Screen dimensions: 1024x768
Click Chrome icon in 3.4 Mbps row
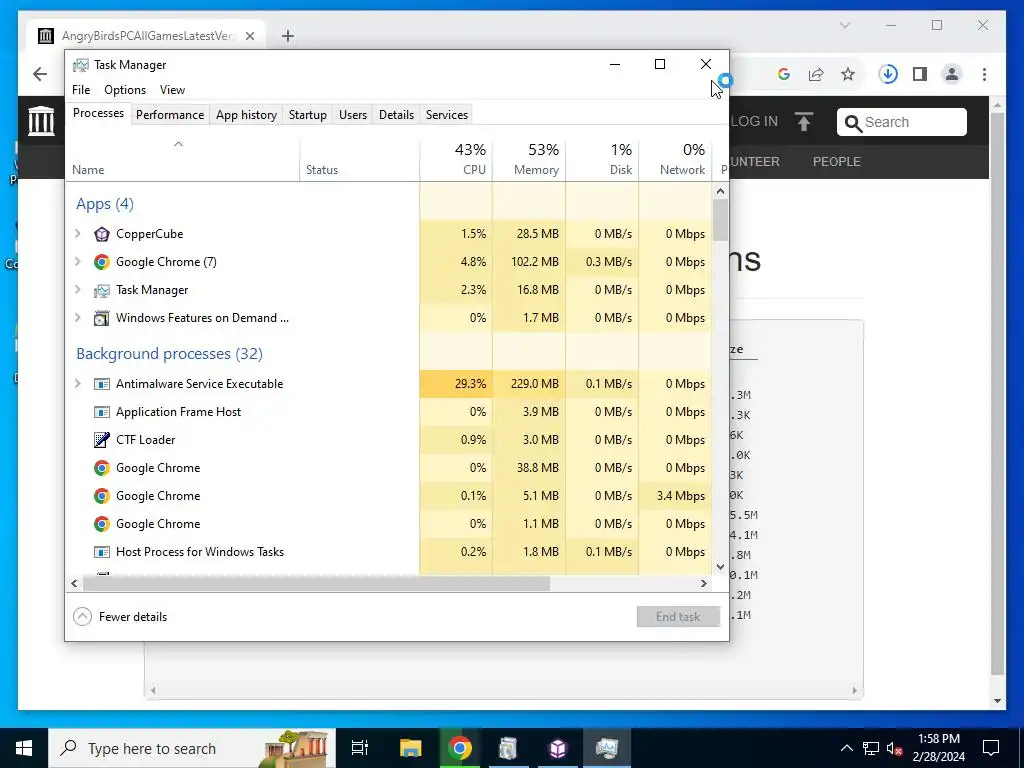101,496
